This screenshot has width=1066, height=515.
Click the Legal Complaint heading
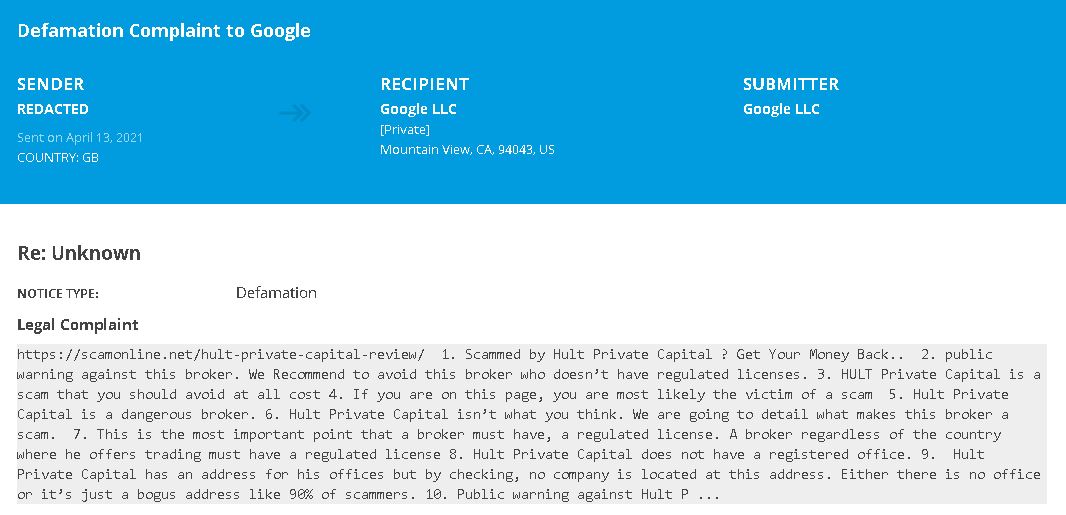pyautogui.click(x=78, y=325)
